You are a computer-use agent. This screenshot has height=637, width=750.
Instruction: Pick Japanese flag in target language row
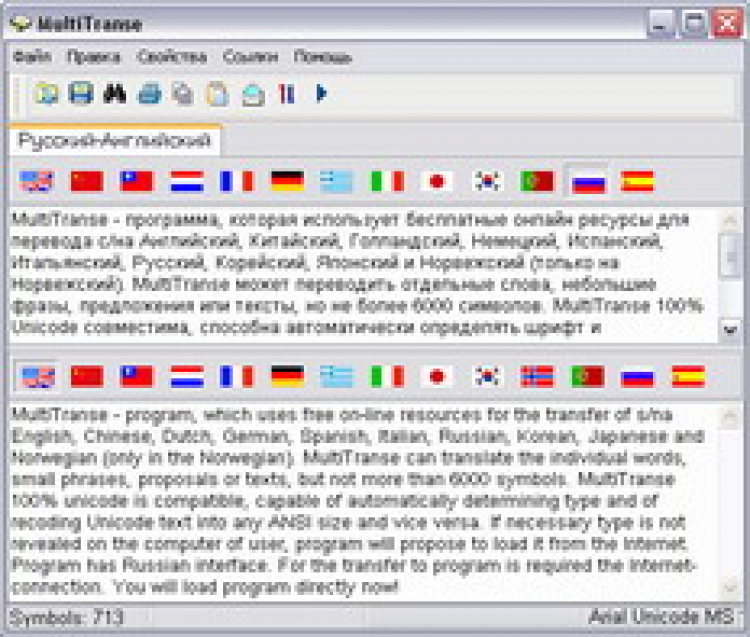pyautogui.click(x=437, y=376)
